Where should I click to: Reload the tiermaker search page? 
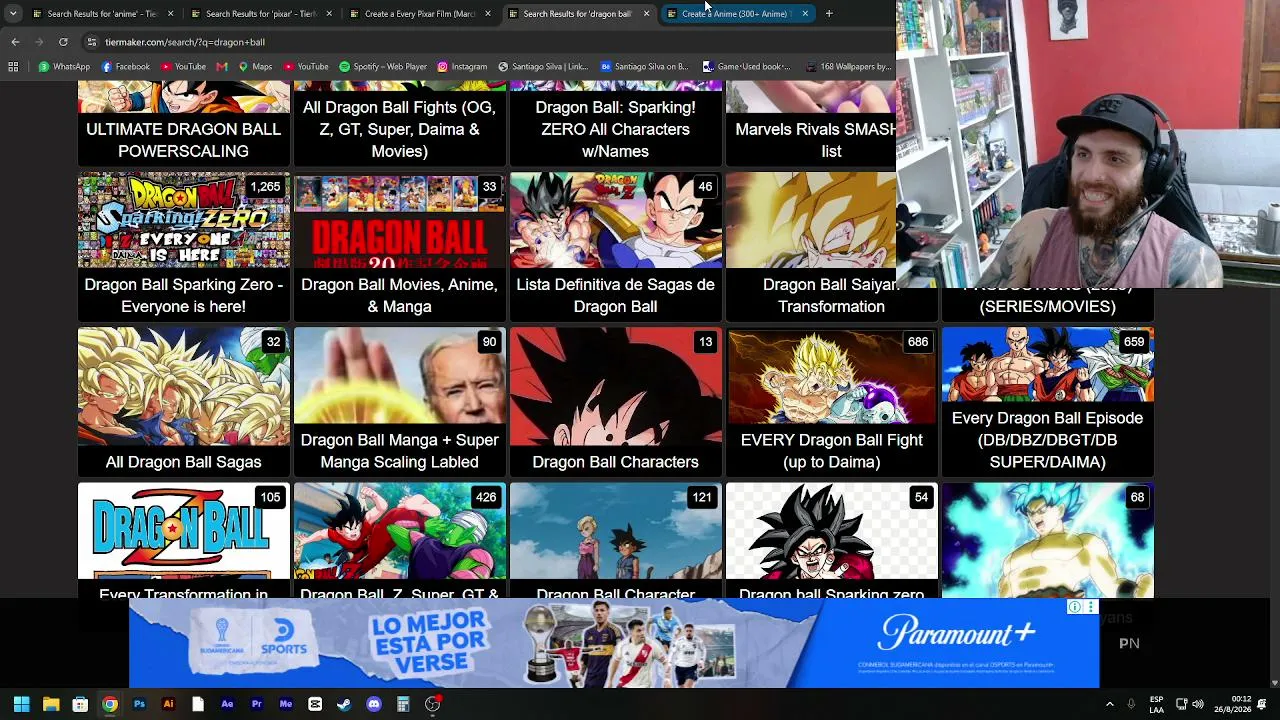click(x=63, y=42)
